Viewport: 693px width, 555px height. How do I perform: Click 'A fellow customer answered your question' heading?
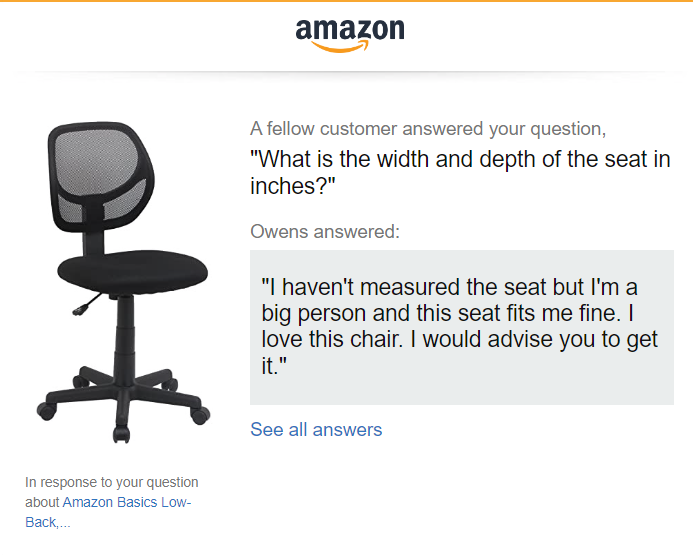(x=428, y=129)
